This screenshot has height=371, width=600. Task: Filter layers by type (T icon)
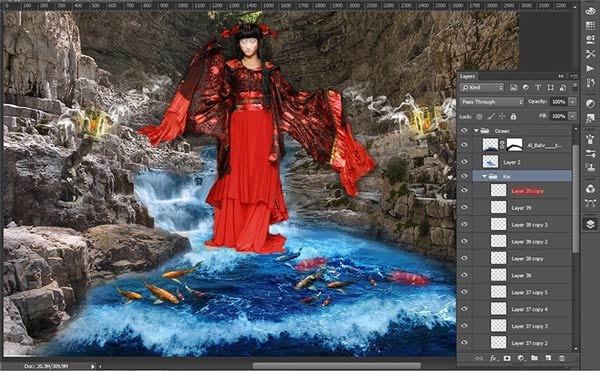[538, 88]
